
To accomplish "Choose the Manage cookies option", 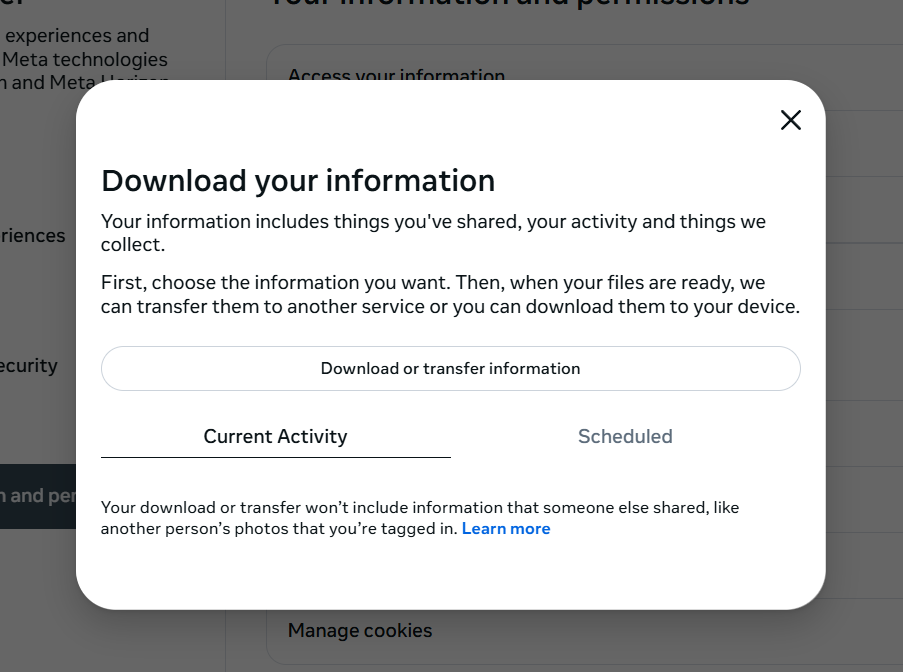I will click(x=360, y=631).
